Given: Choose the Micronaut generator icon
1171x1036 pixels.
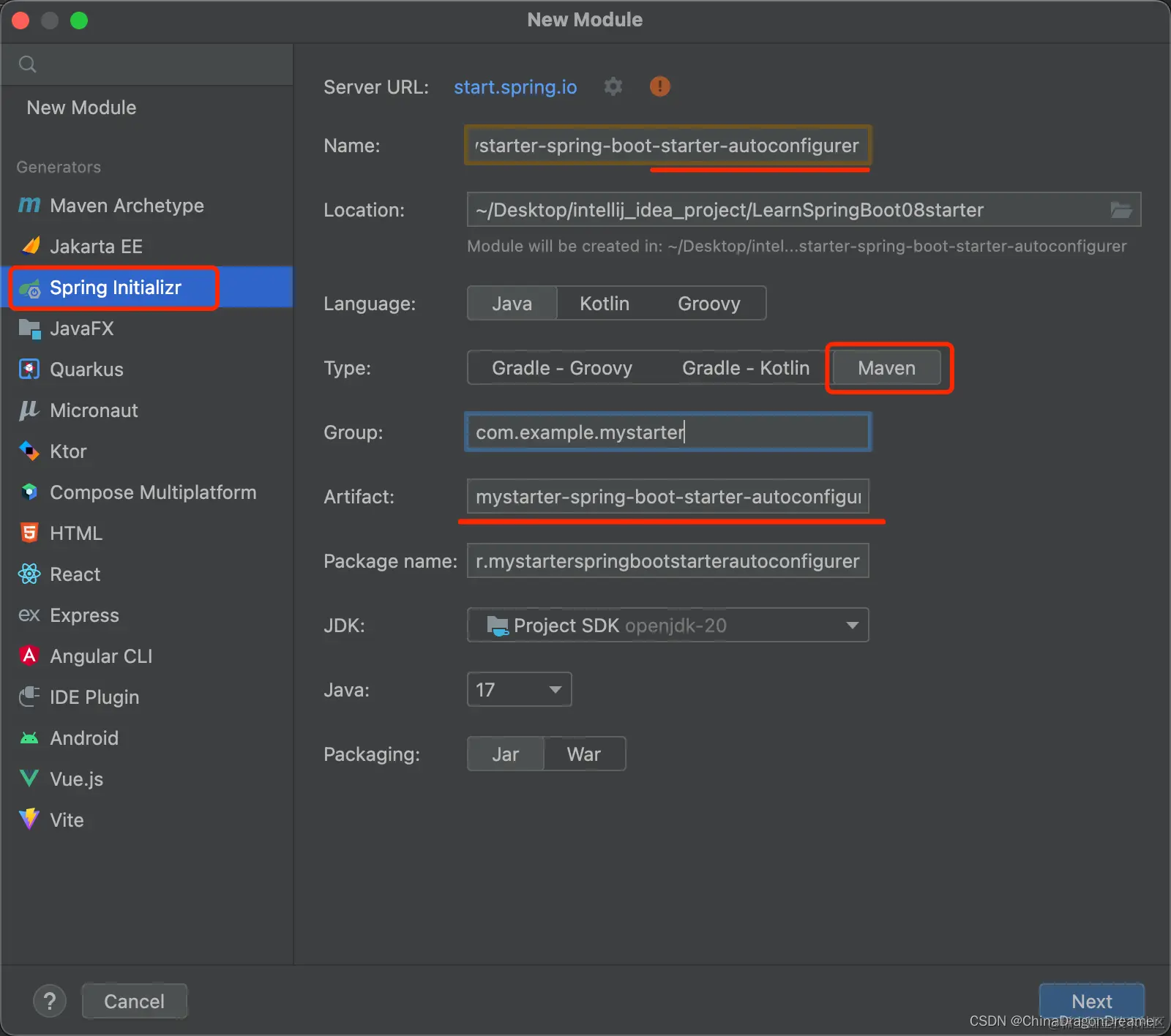Looking at the screenshot, I should tap(29, 410).
